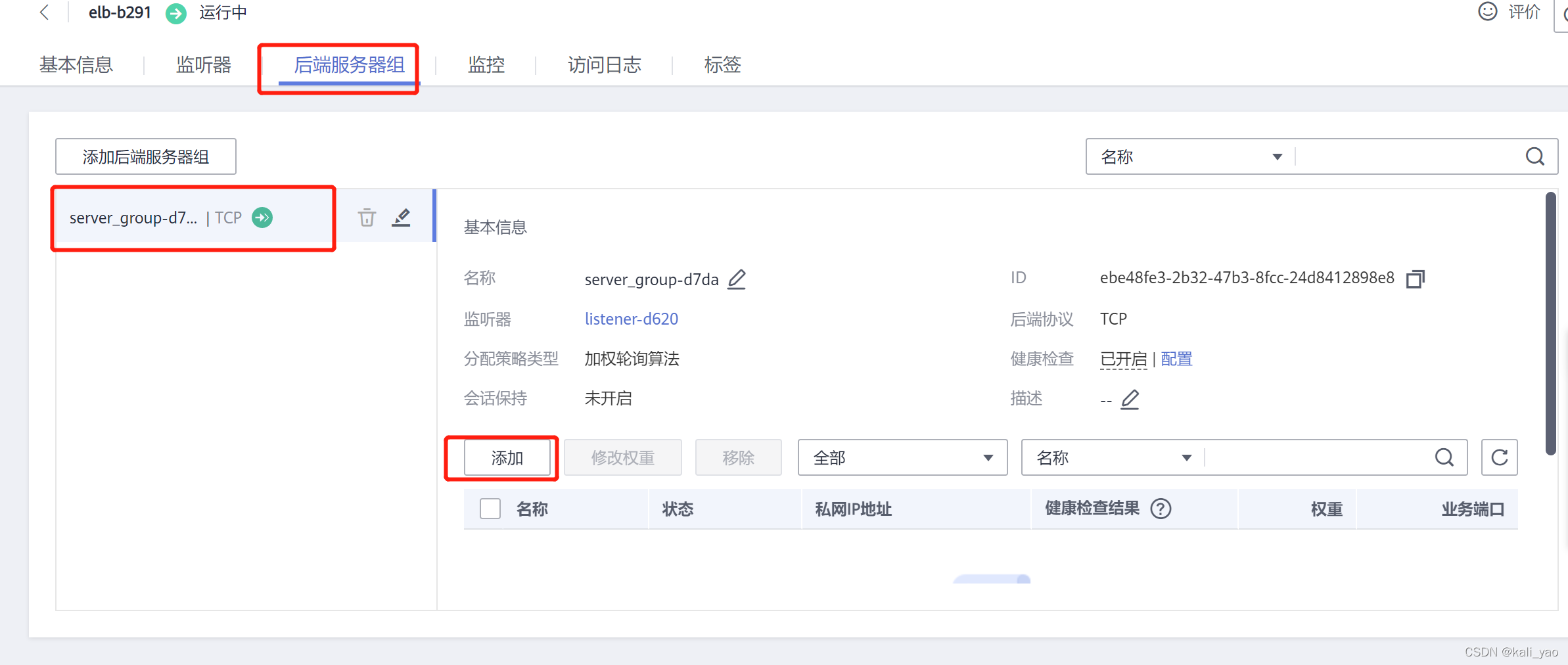Viewport: 1568px width, 665px height.
Task: Open the 访问日志 tab
Action: tap(605, 64)
